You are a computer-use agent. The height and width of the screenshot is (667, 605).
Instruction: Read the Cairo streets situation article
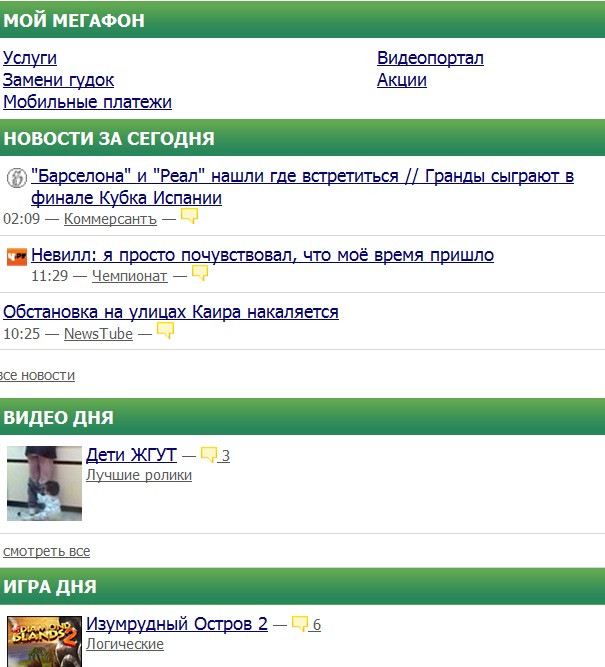click(171, 312)
